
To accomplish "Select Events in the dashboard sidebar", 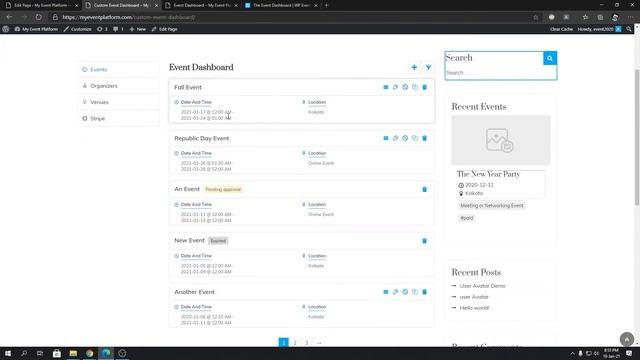I will [118, 70].
